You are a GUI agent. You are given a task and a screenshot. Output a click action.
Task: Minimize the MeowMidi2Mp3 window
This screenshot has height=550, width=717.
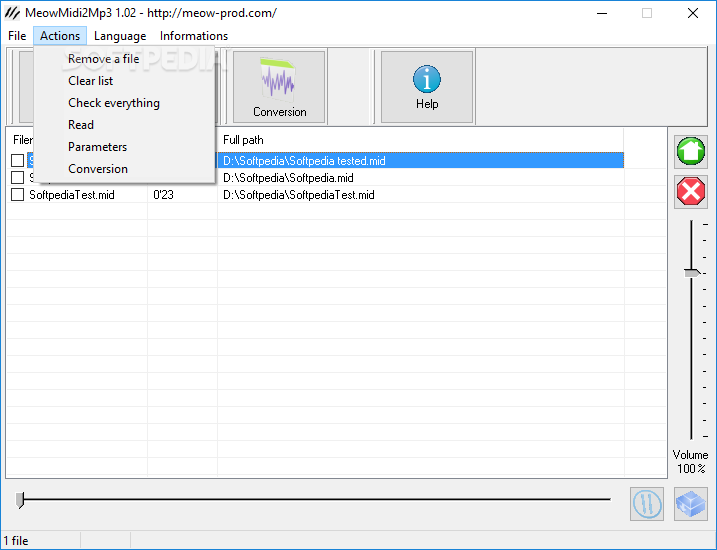(602, 13)
